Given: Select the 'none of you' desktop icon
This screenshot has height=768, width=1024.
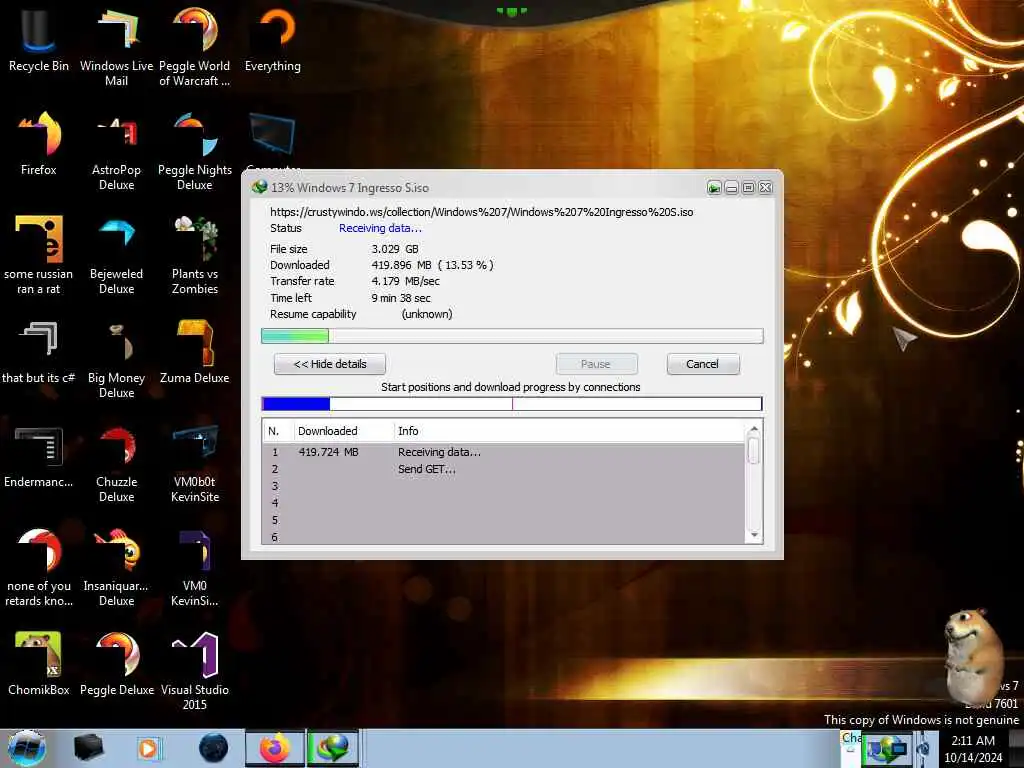Looking at the screenshot, I should [39, 566].
